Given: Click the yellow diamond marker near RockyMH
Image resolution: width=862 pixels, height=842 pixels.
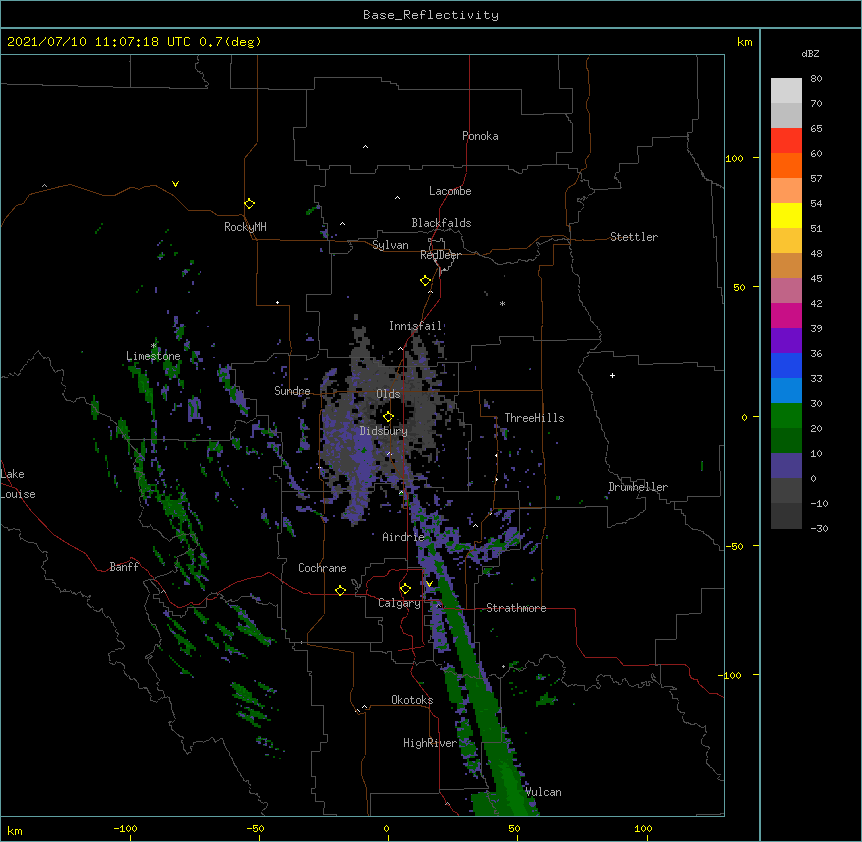Looking at the screenshot, I should 250,204.
